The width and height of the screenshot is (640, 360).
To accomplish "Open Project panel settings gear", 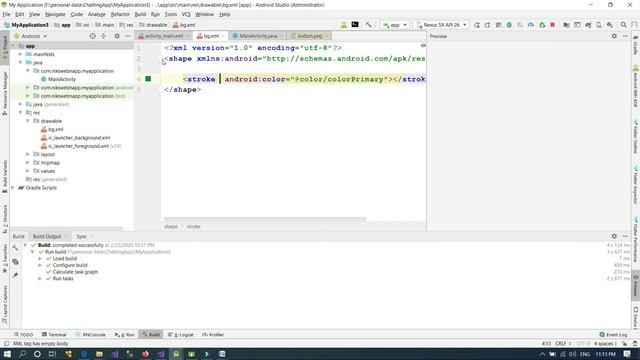I will point(117,36).
